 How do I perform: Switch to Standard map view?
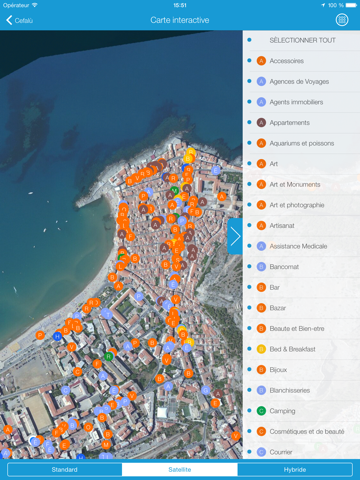tap(65, 470)
